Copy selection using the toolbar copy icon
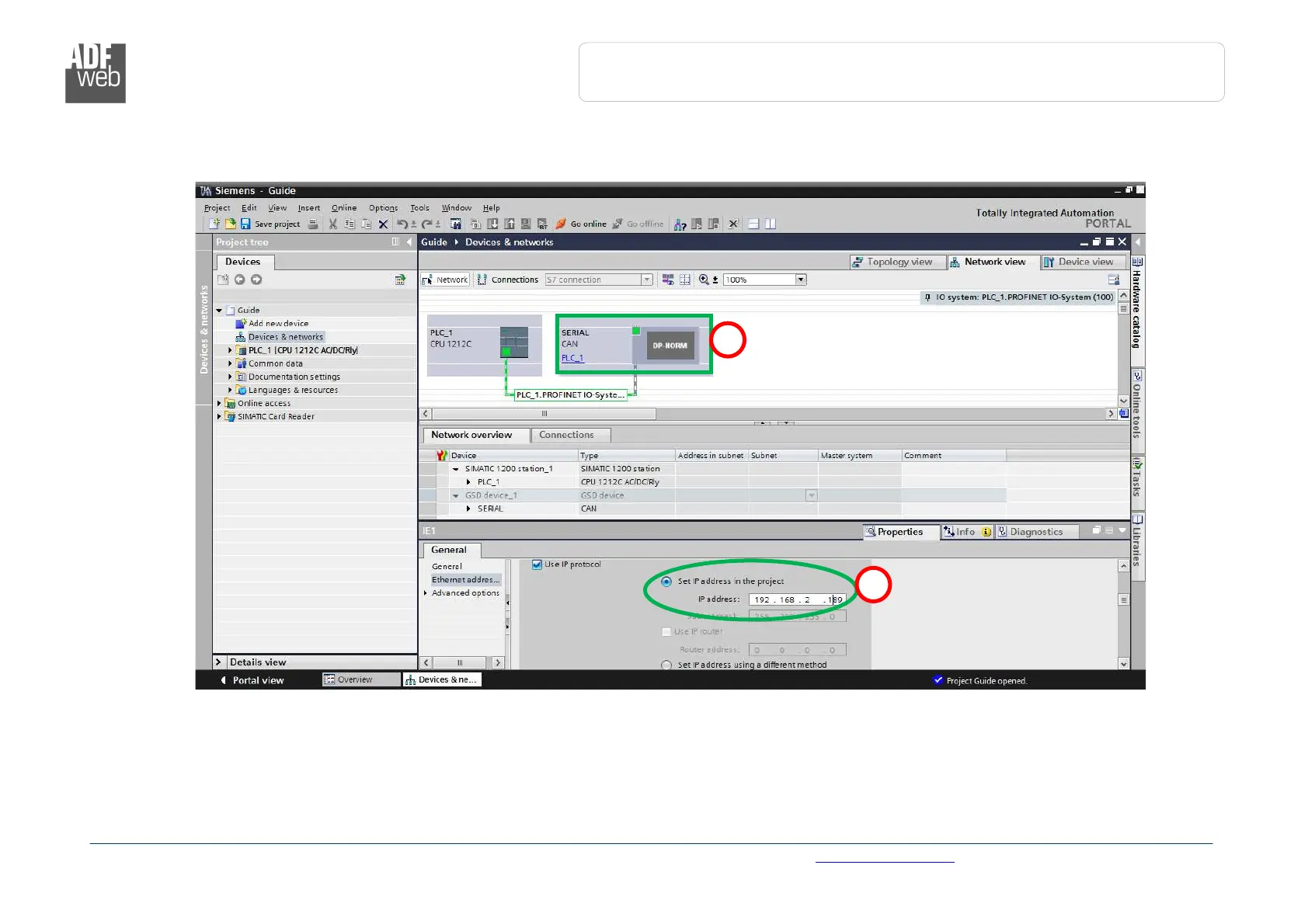The height and width of the screenshot is (924, 1308). click(350, 224)
